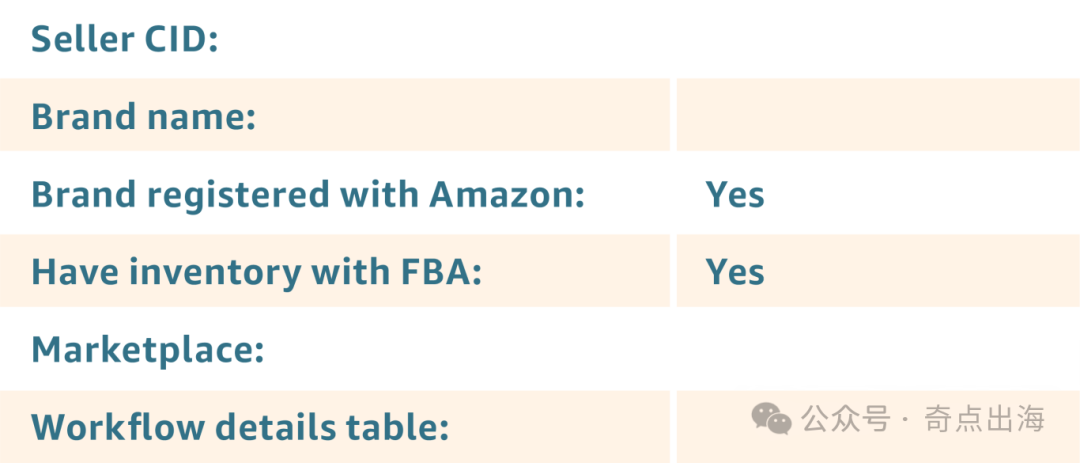The image size is (1080, 463).
Task: Click the WeChat logo icon in watermark
Action: (x=771, y=419)
